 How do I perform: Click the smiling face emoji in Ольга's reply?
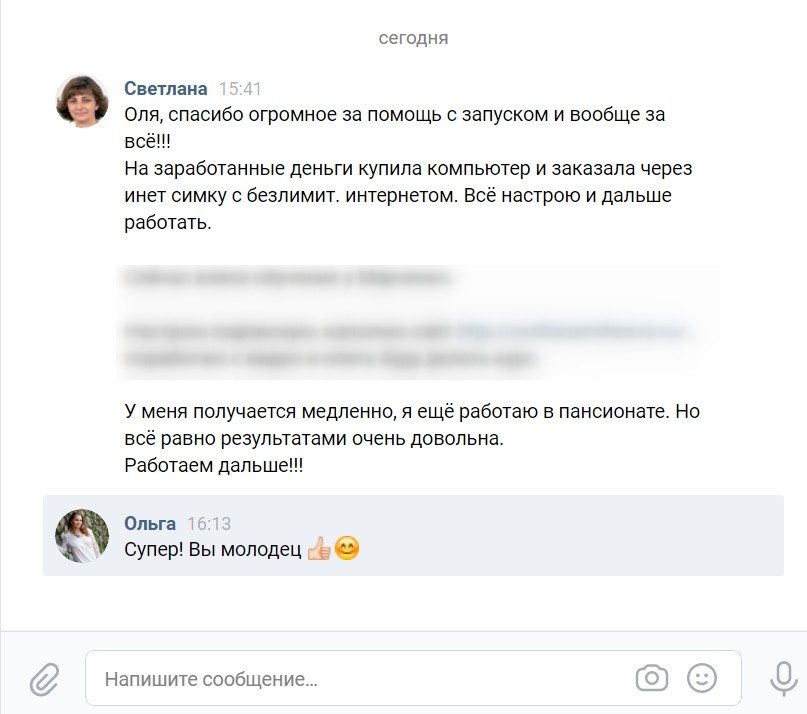[347, 548]
